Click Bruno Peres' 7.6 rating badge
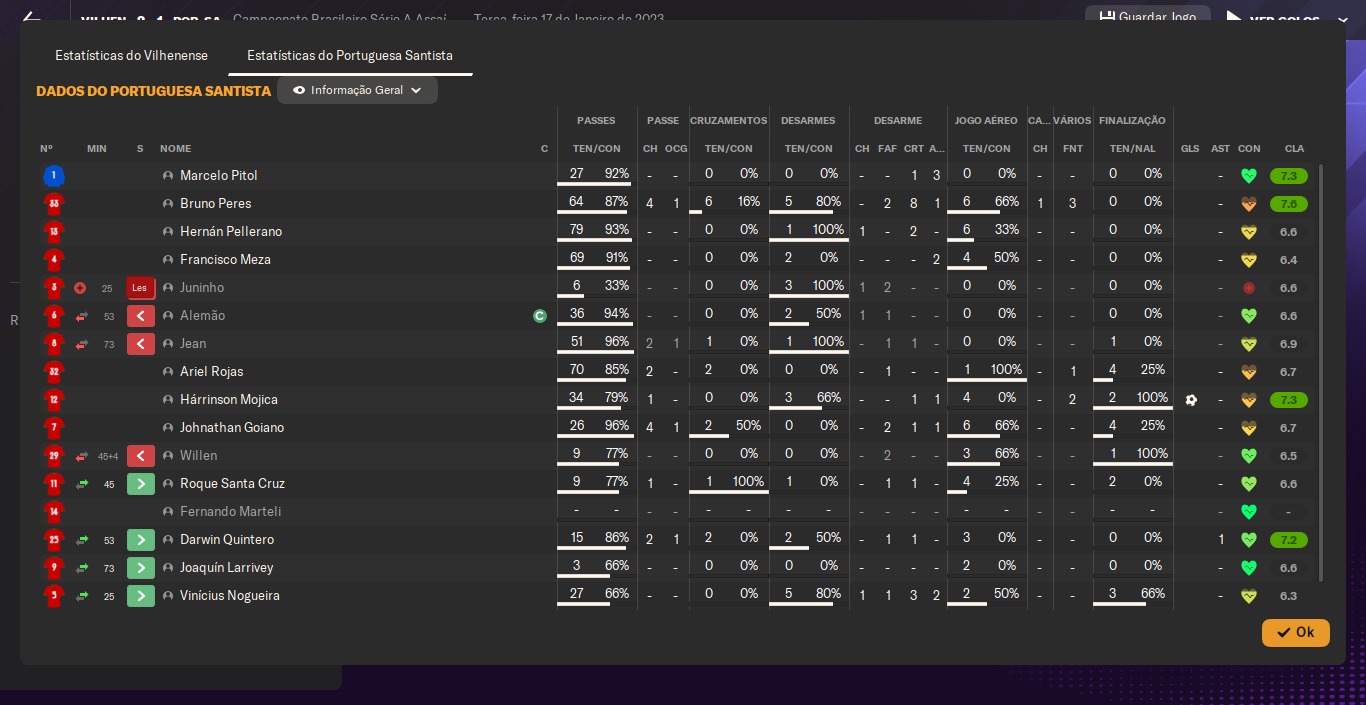Screen dimensions: 1366x705 pos(1289,204)
